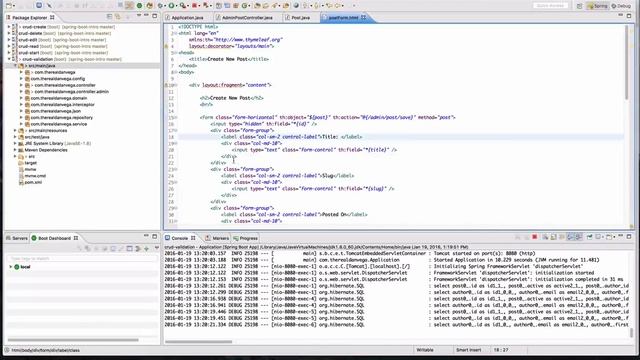Click the 18 : 27 cursor position entry
Screen dimensions: 640x360
click(501, 350)
